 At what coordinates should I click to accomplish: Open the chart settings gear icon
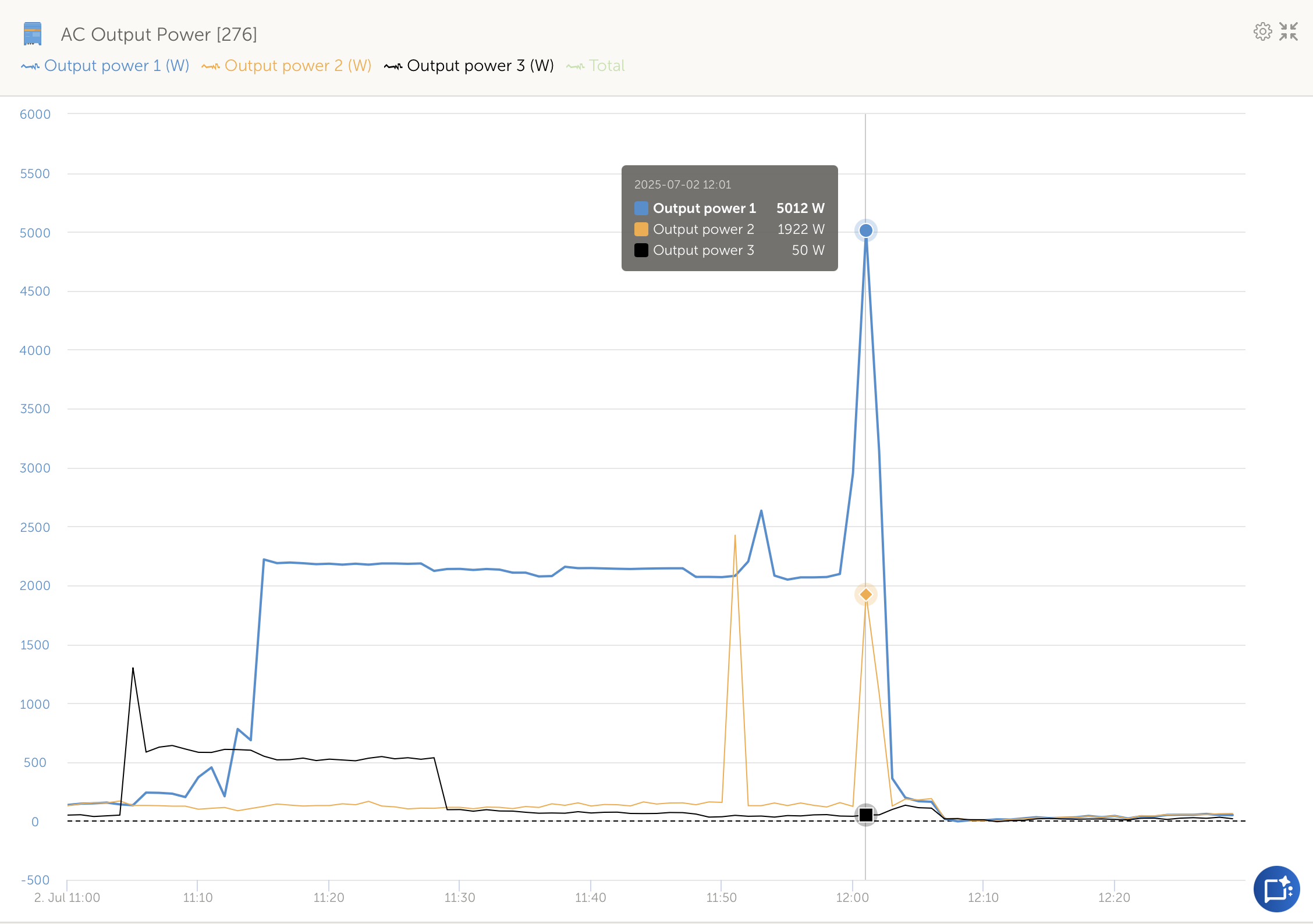[x=1262, y=31]
